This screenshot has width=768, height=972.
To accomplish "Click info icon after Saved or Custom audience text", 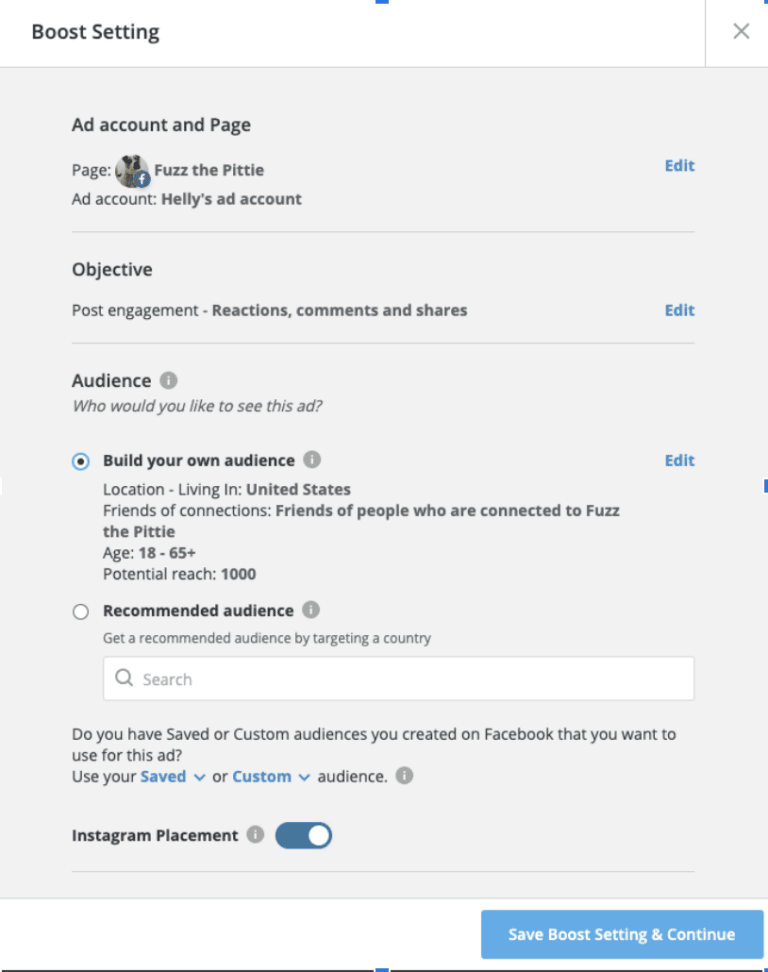I will point(404,776).
